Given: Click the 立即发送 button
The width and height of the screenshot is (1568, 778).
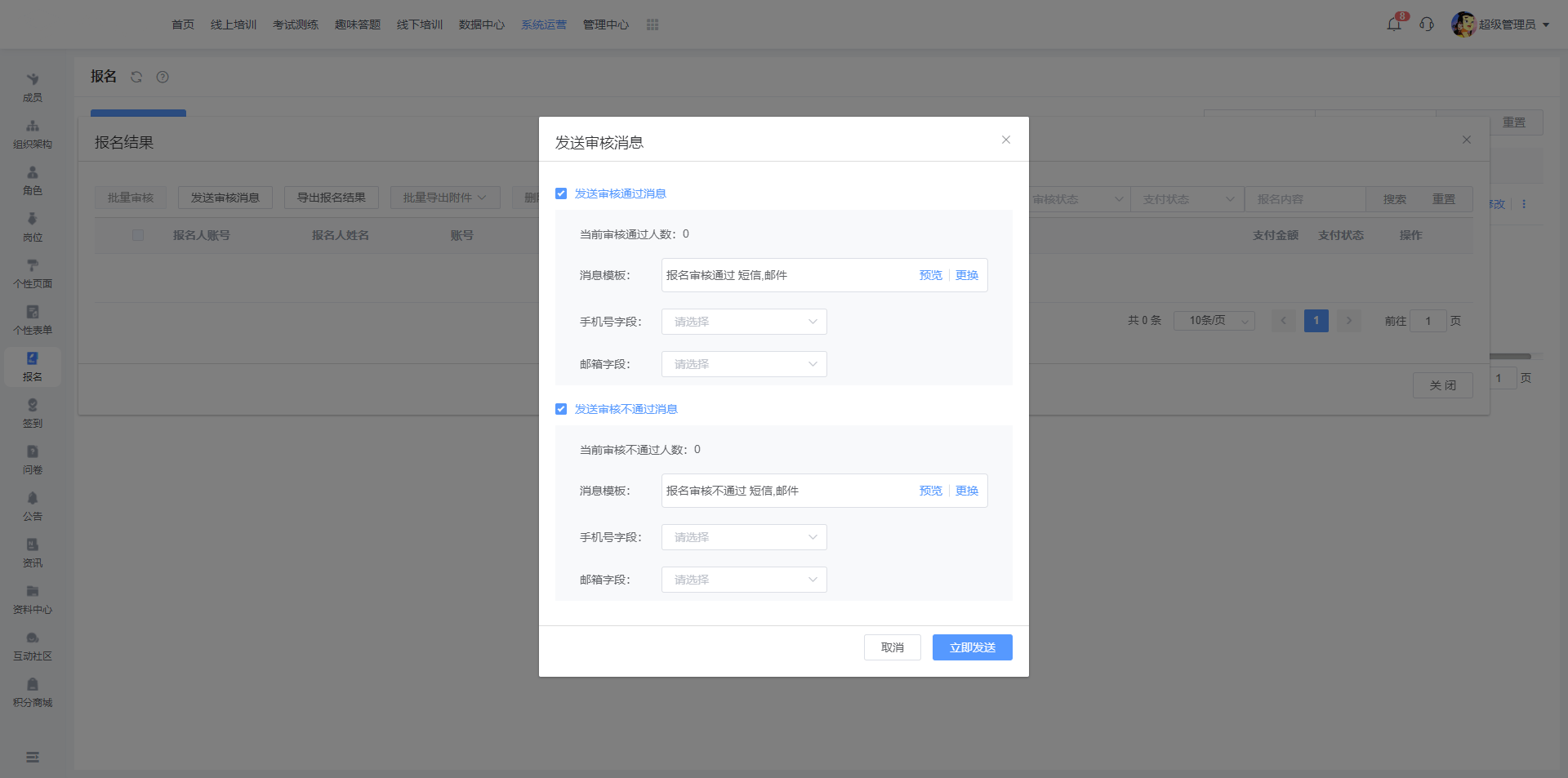Looking at the screenshot, I should tap(972, 647).
